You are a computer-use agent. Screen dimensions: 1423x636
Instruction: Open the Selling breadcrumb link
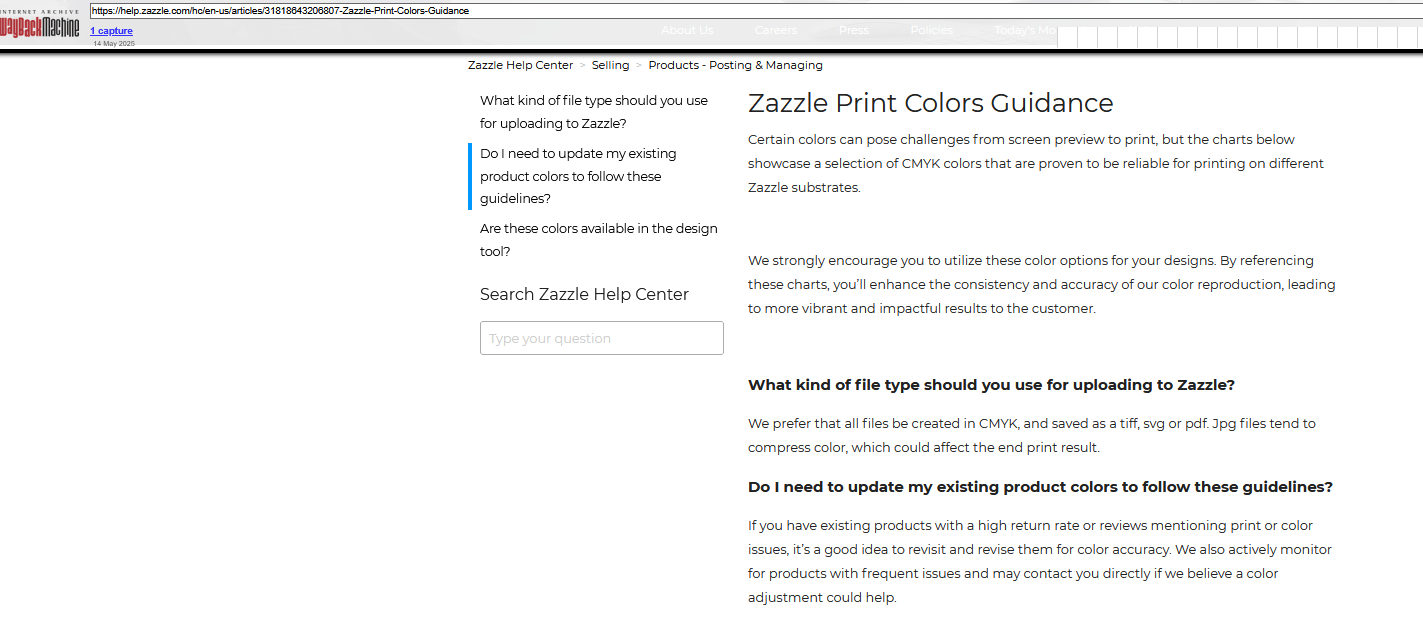pyautogui.click(x=610, y=65)
